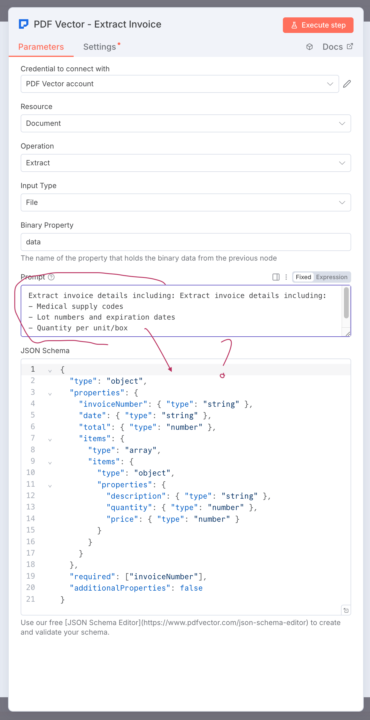This screenshot has width=370, height=720.
Task: Click the "date" key on line 5
Action: tap(92, 416)
